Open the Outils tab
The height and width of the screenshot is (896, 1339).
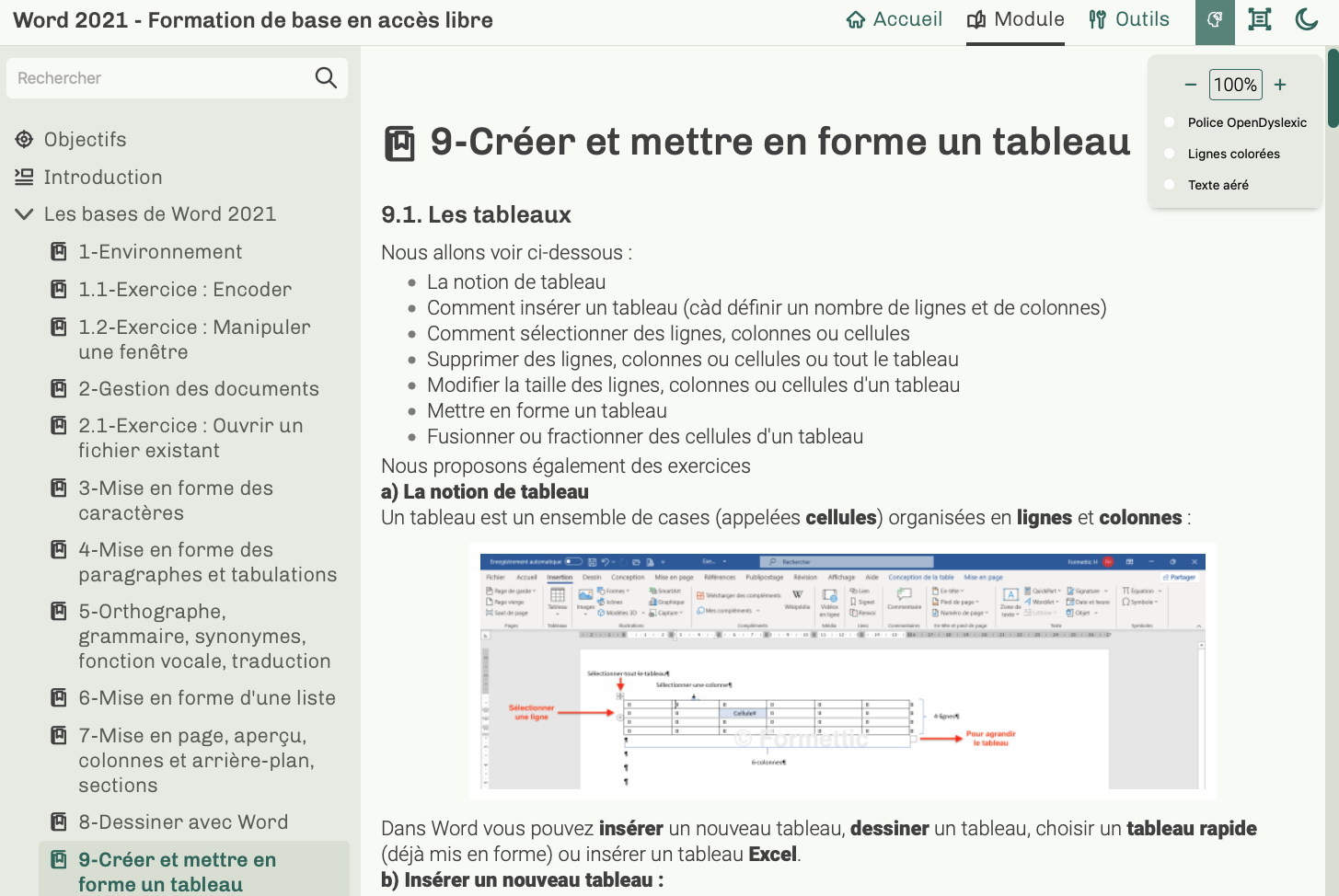click(x=1129, y=20)
